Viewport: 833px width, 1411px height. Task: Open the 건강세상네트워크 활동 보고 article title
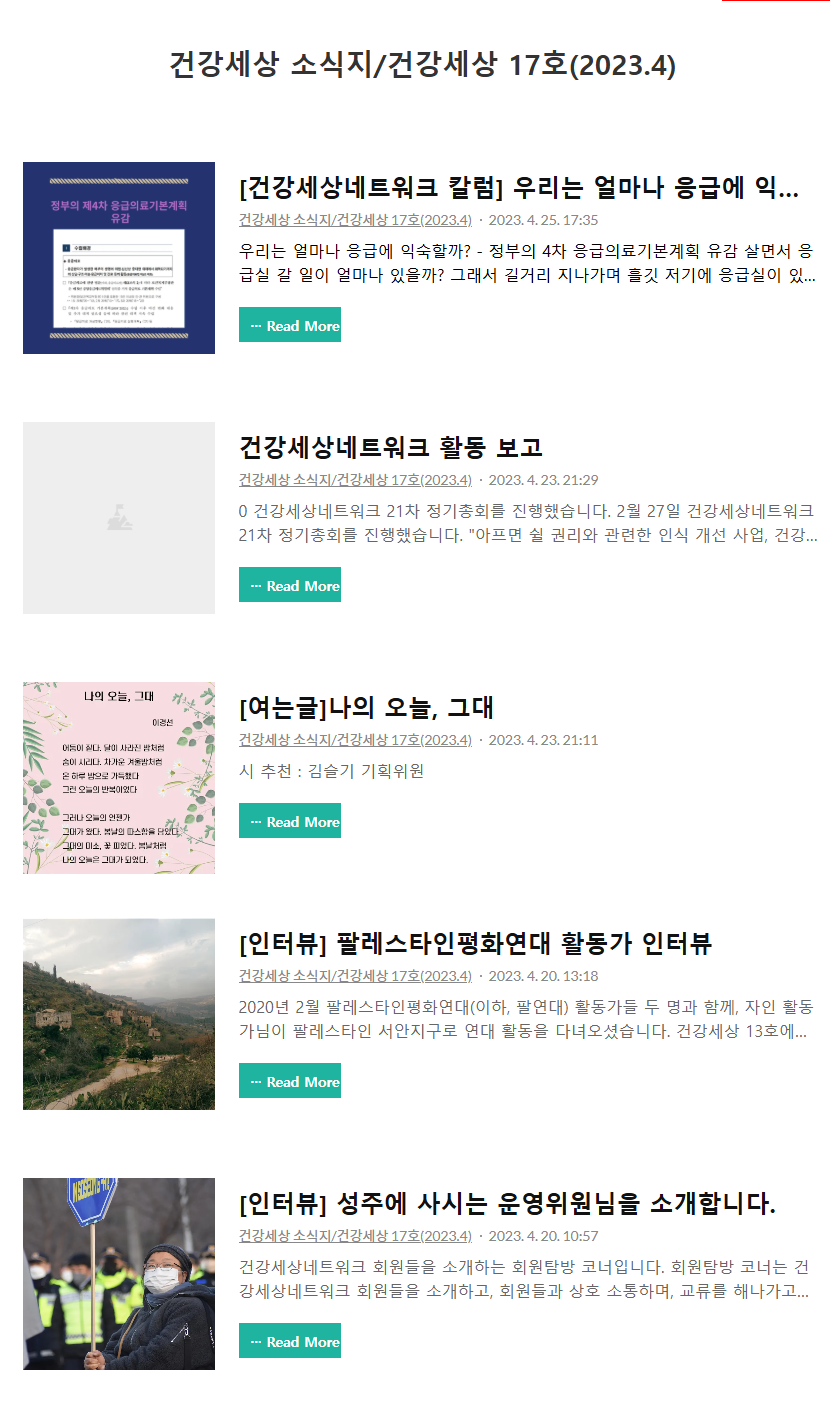(391, 447)
